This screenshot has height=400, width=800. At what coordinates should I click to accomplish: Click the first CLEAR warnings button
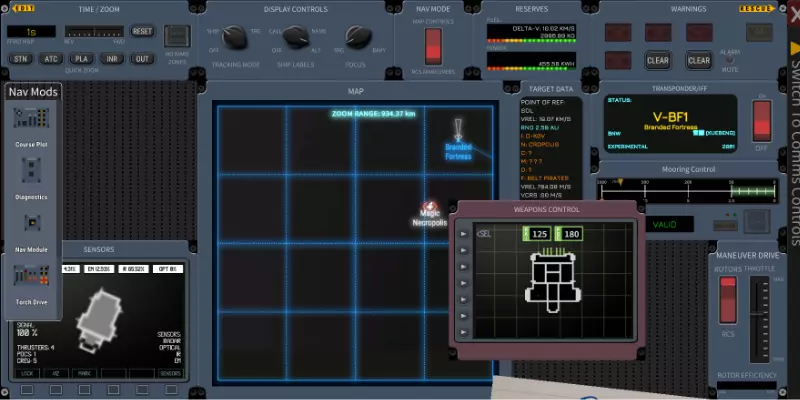[658, 61]
